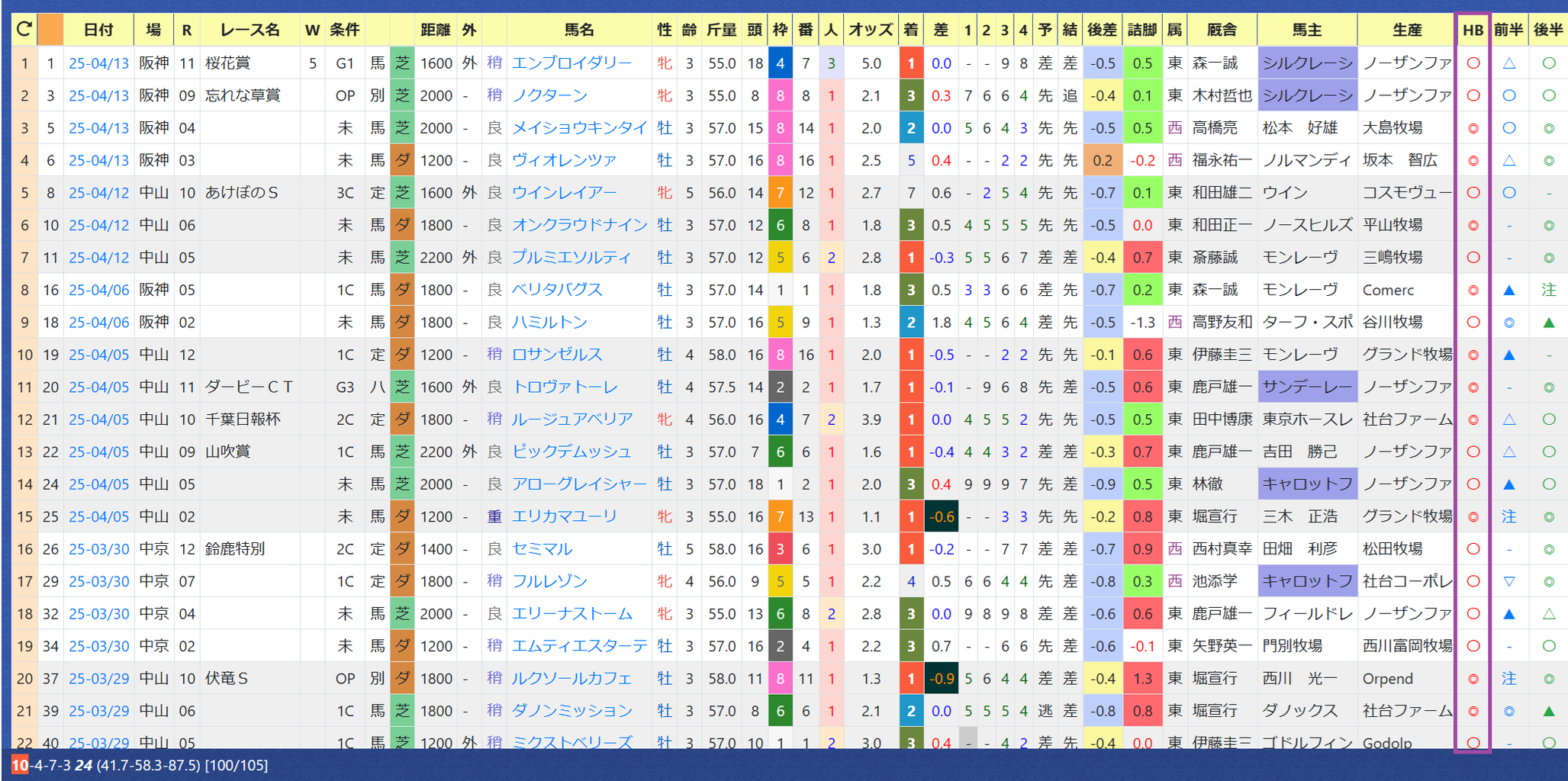This screenshot has width=1568, height=781.
Task: Select the 忘れな草賞 race name cell
Action: point(250,95)
